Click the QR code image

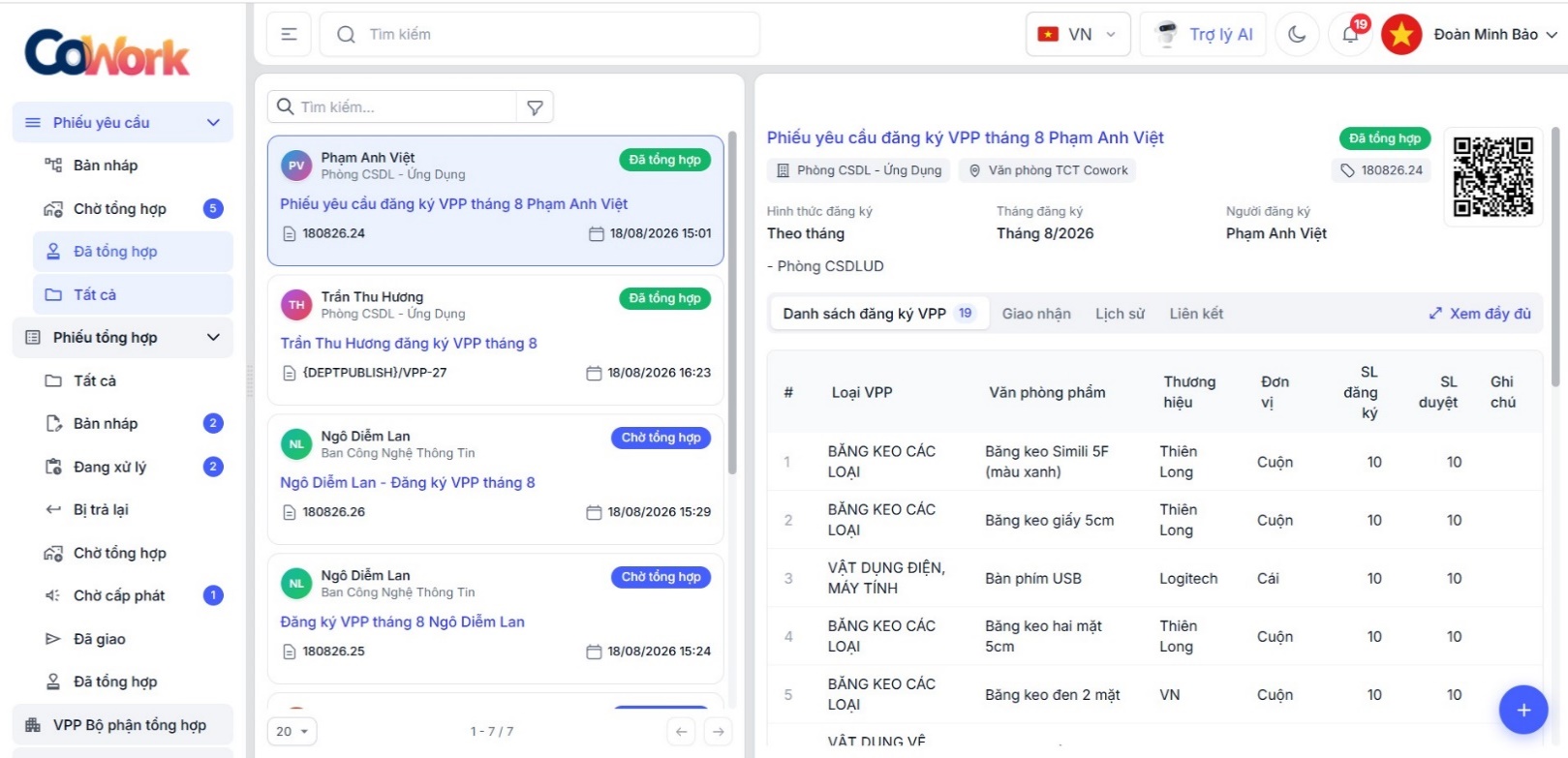pos(1493,176)
